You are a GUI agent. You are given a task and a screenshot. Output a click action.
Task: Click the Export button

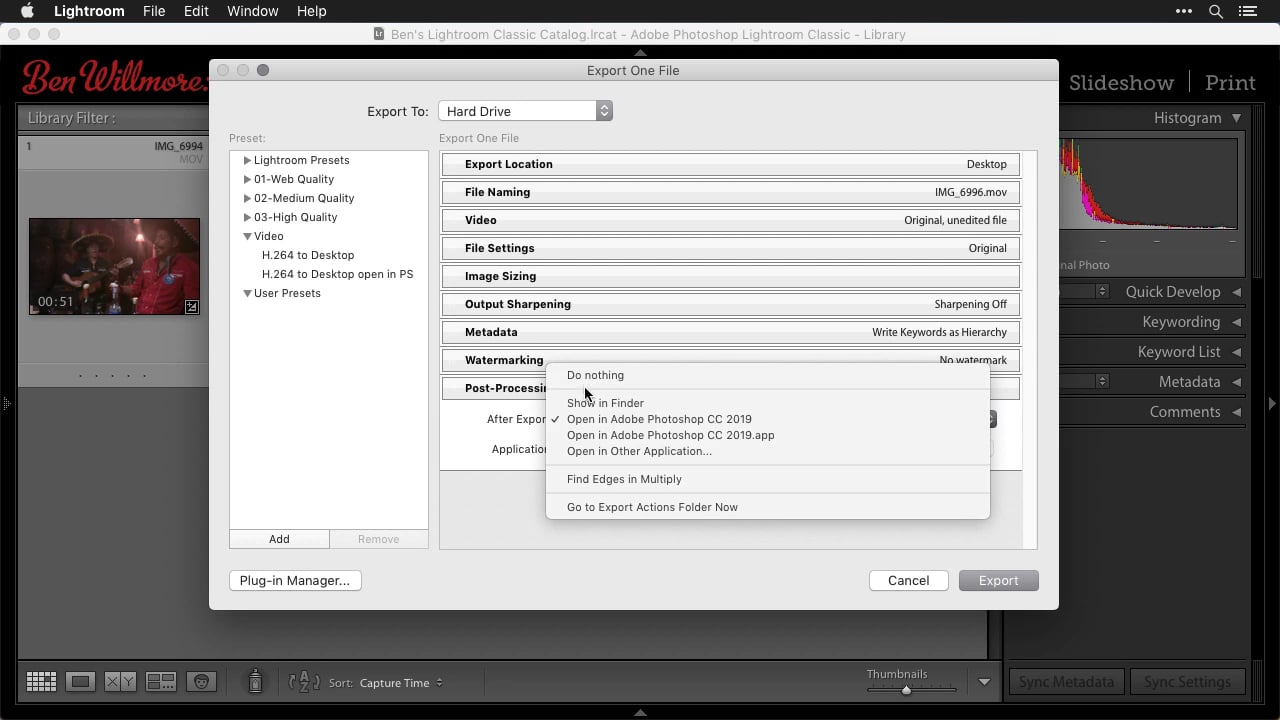pyautogui.click(x=998, y=580)
